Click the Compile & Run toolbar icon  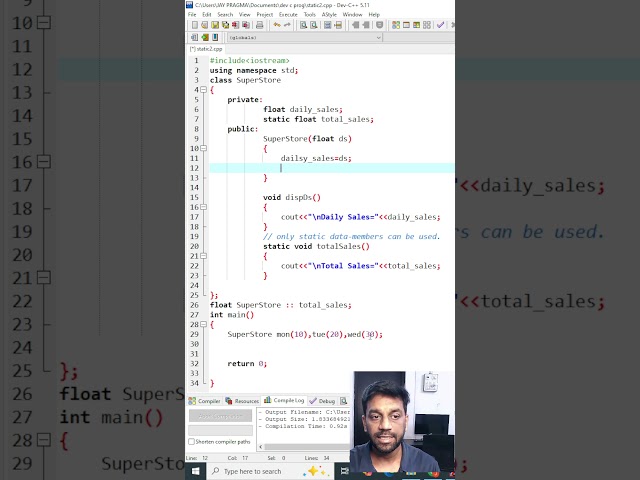(416, 25)
